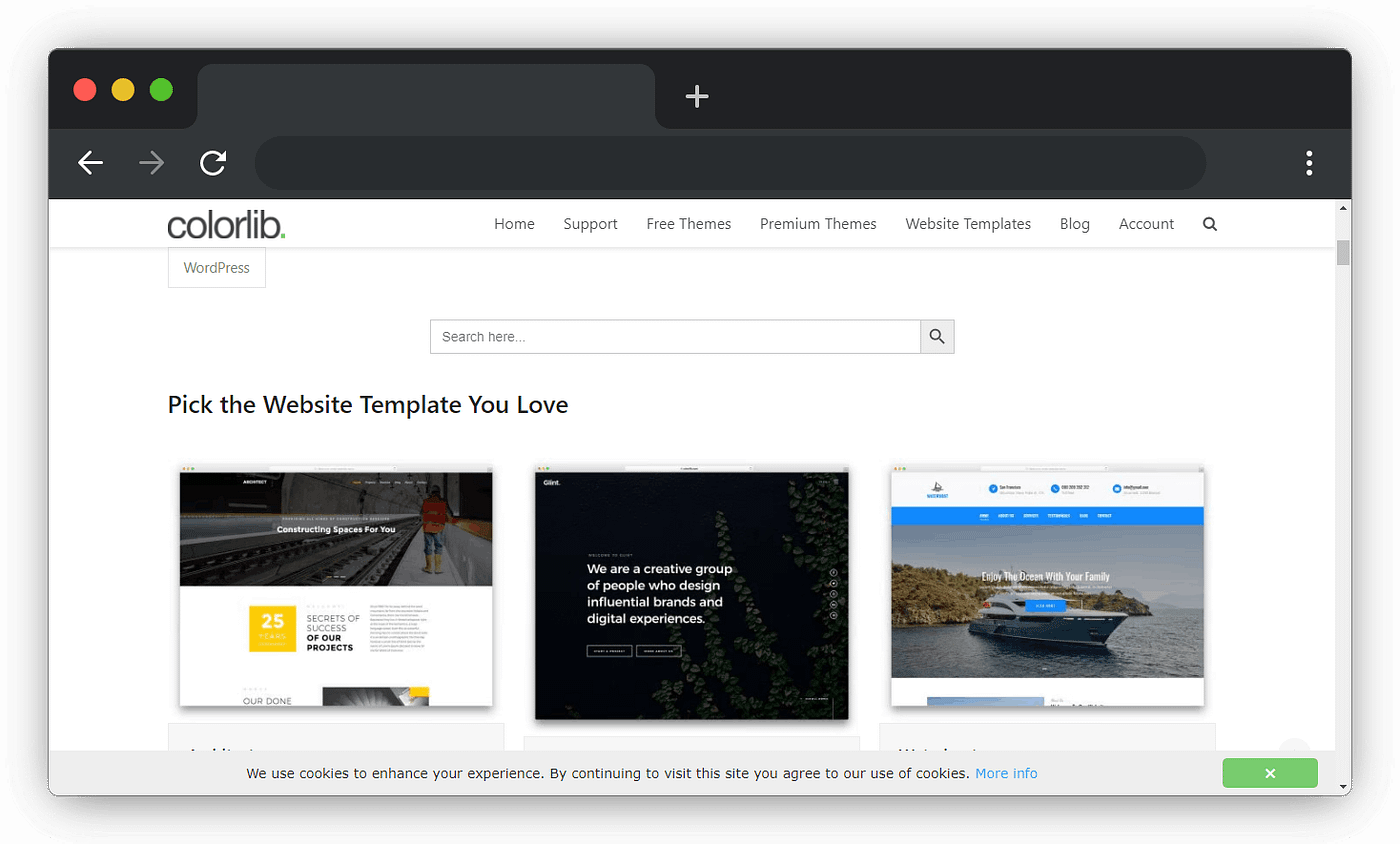Switch to the Premium Themes section

click(x=818, y=224)
